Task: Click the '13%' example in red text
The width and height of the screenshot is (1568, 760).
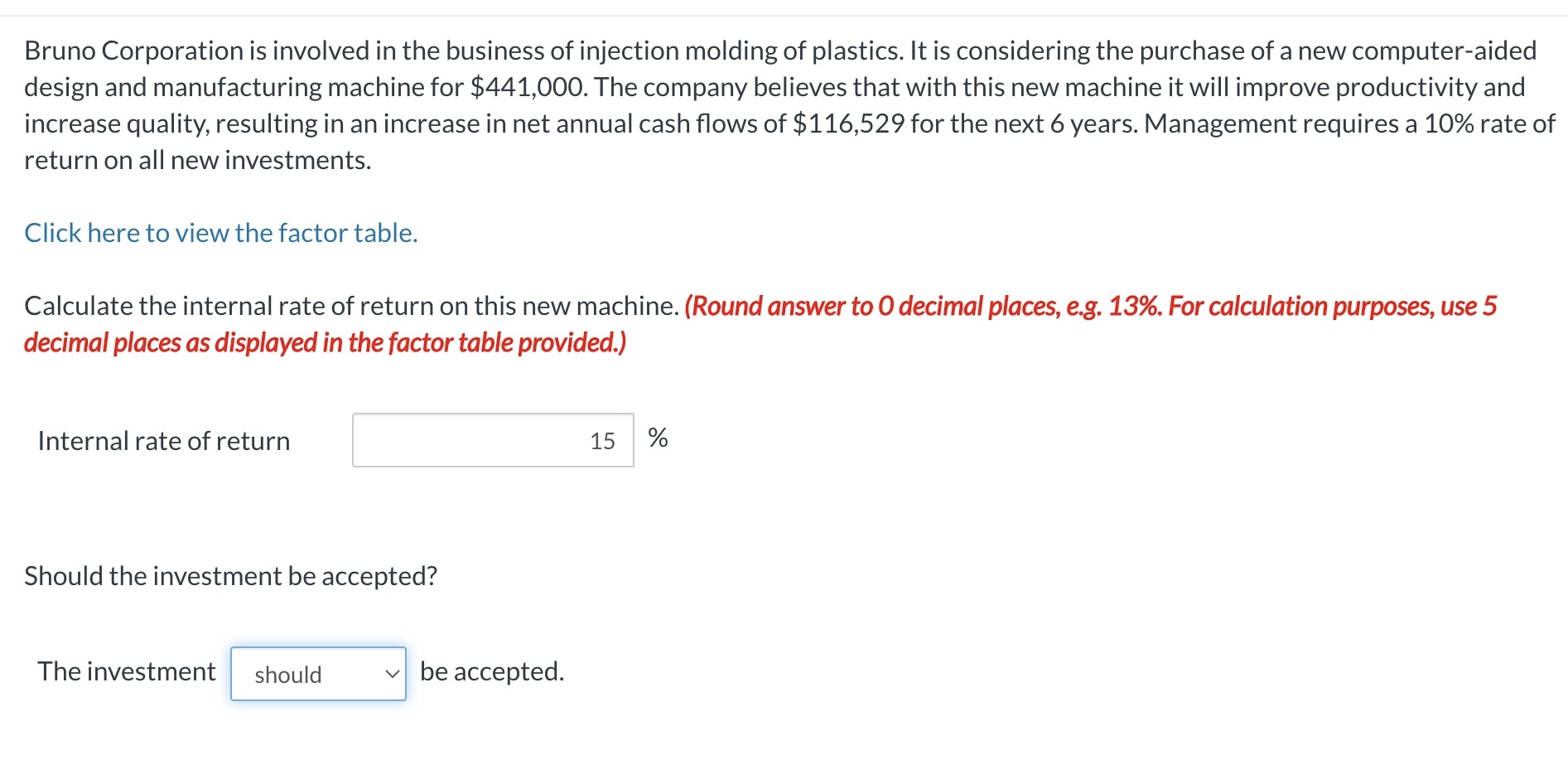Action: pyautogui.click(x=1134, y=306)
